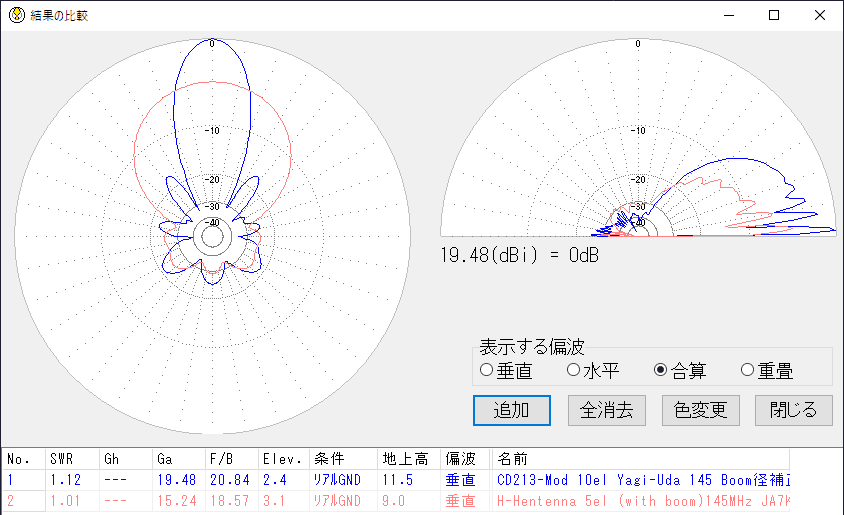Viewport: 844px width, 515px height.
Task: Select the 合算 polarization radio button
Action: point(660,371)
